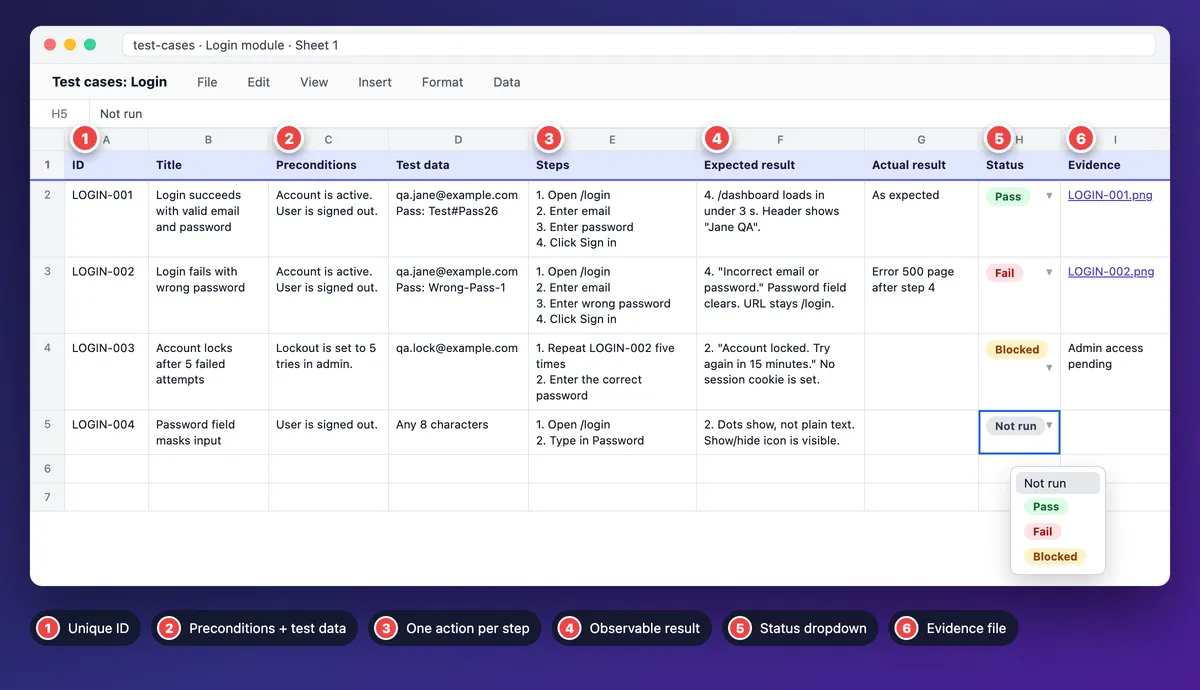Select the Expected result header cell
The height and width of the screenshot is (690, 1200).
click(x=780, y=165)
